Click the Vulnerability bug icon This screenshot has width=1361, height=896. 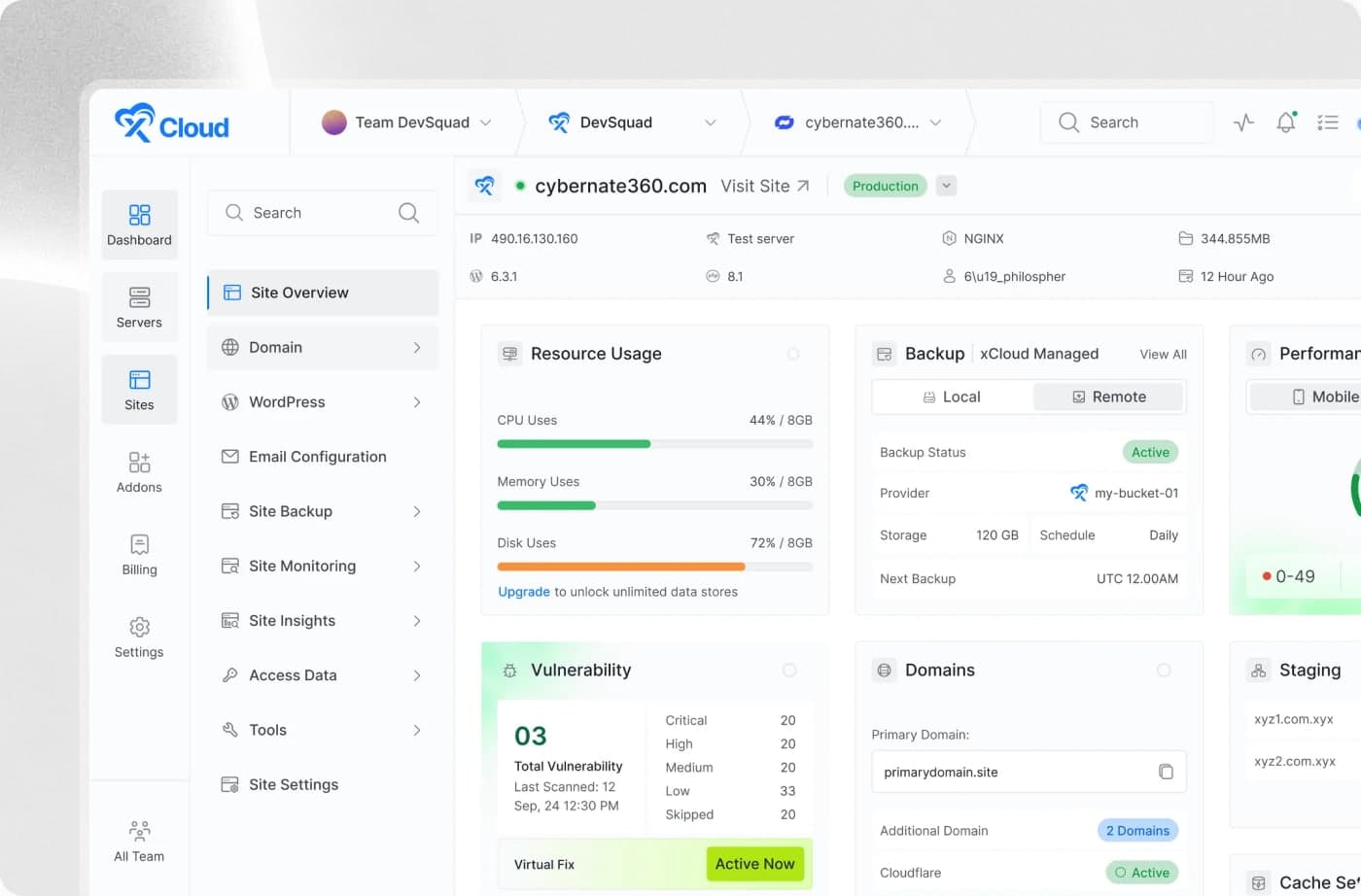click(x=509, y=670)
